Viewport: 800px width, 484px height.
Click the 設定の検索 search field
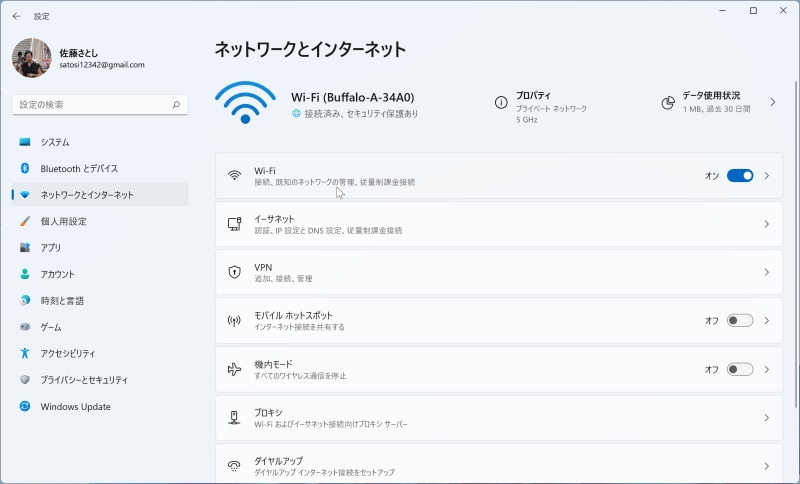pos(92,104)
